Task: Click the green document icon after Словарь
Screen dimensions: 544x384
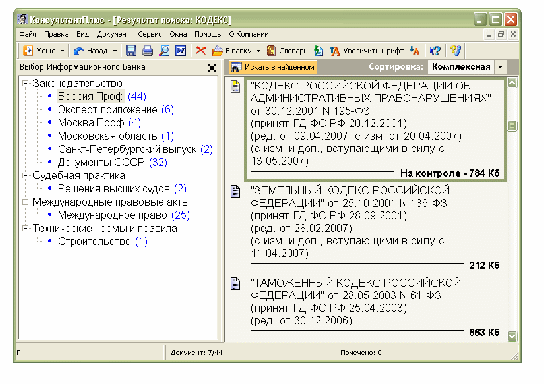Action: click(x=318, y=51)
